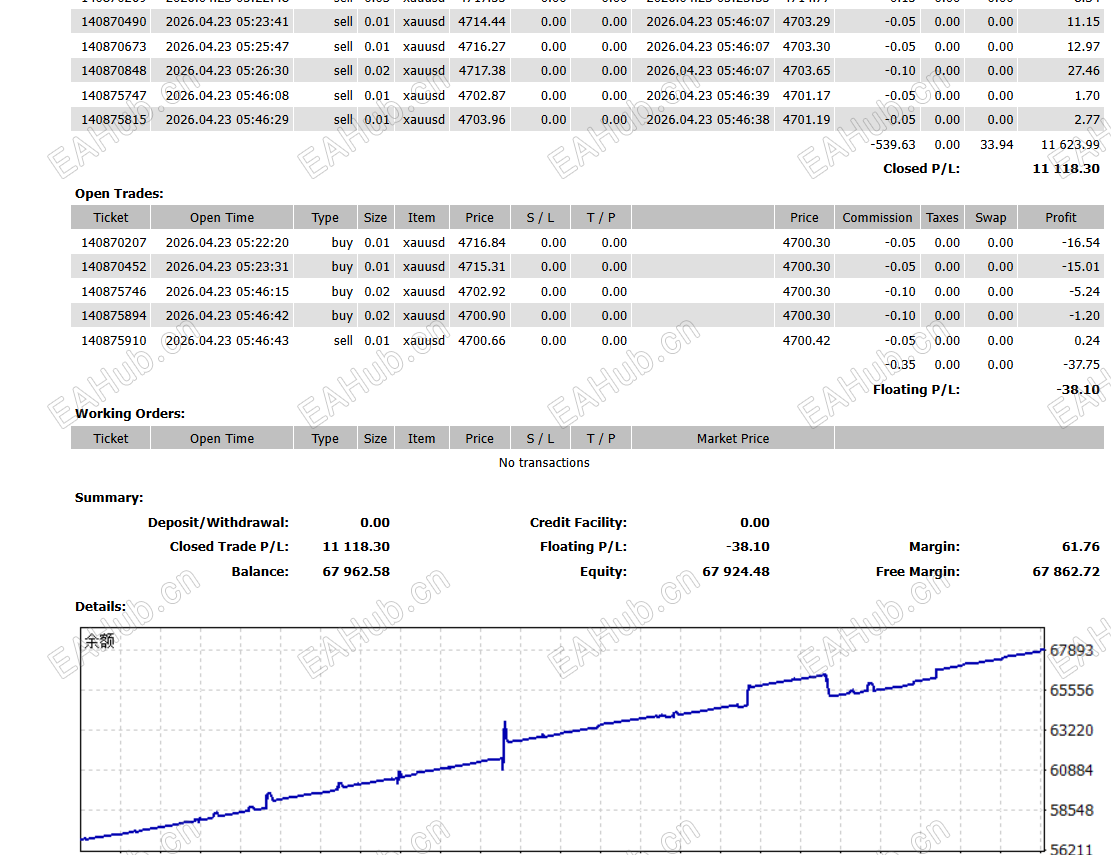Click Open Trades Profit column header
This screenshot has width=1111, height=855.
(x=1061, y=218)
